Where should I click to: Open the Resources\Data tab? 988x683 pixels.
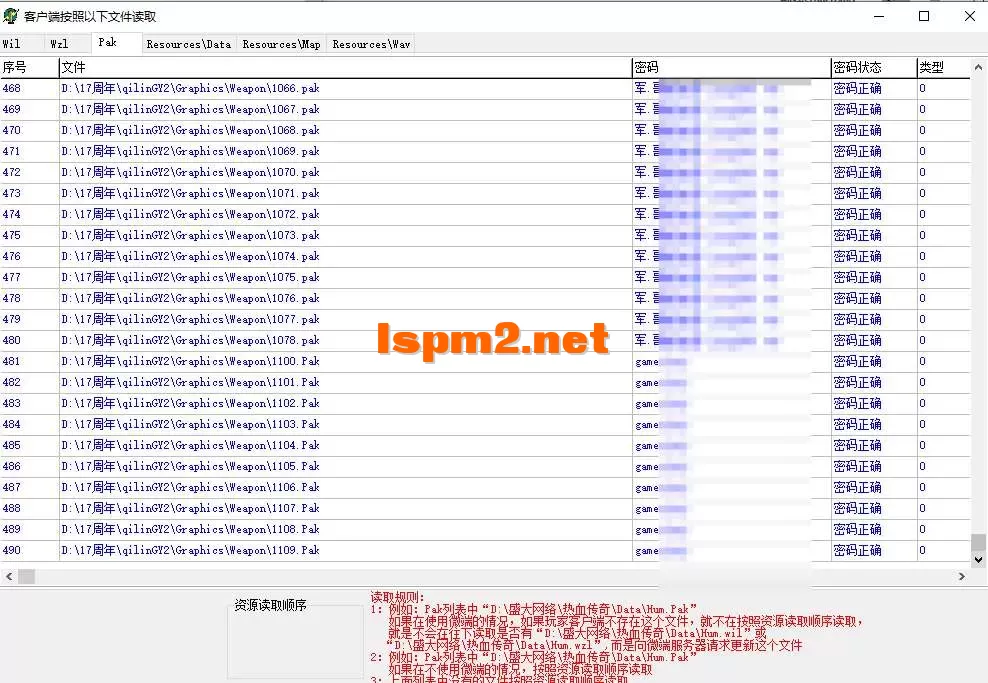click(189, 44)
